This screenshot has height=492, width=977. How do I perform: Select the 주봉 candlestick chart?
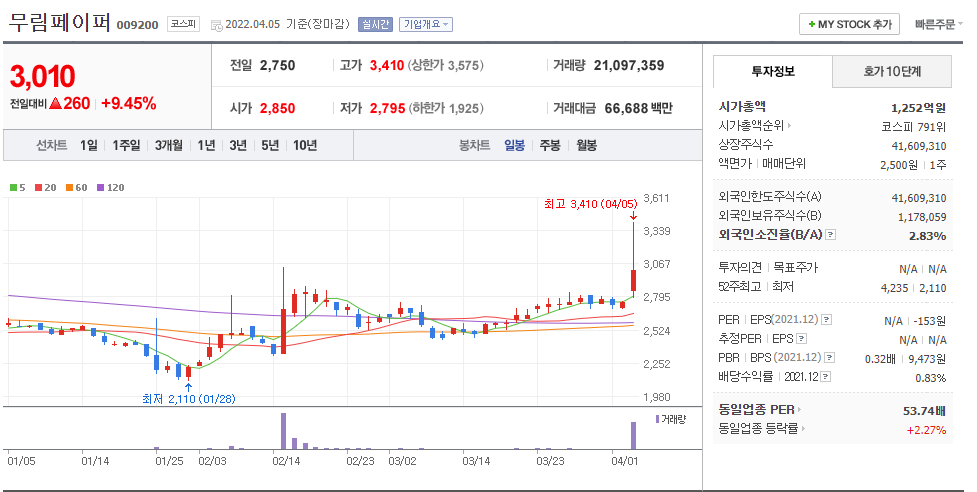pos(550,145)
